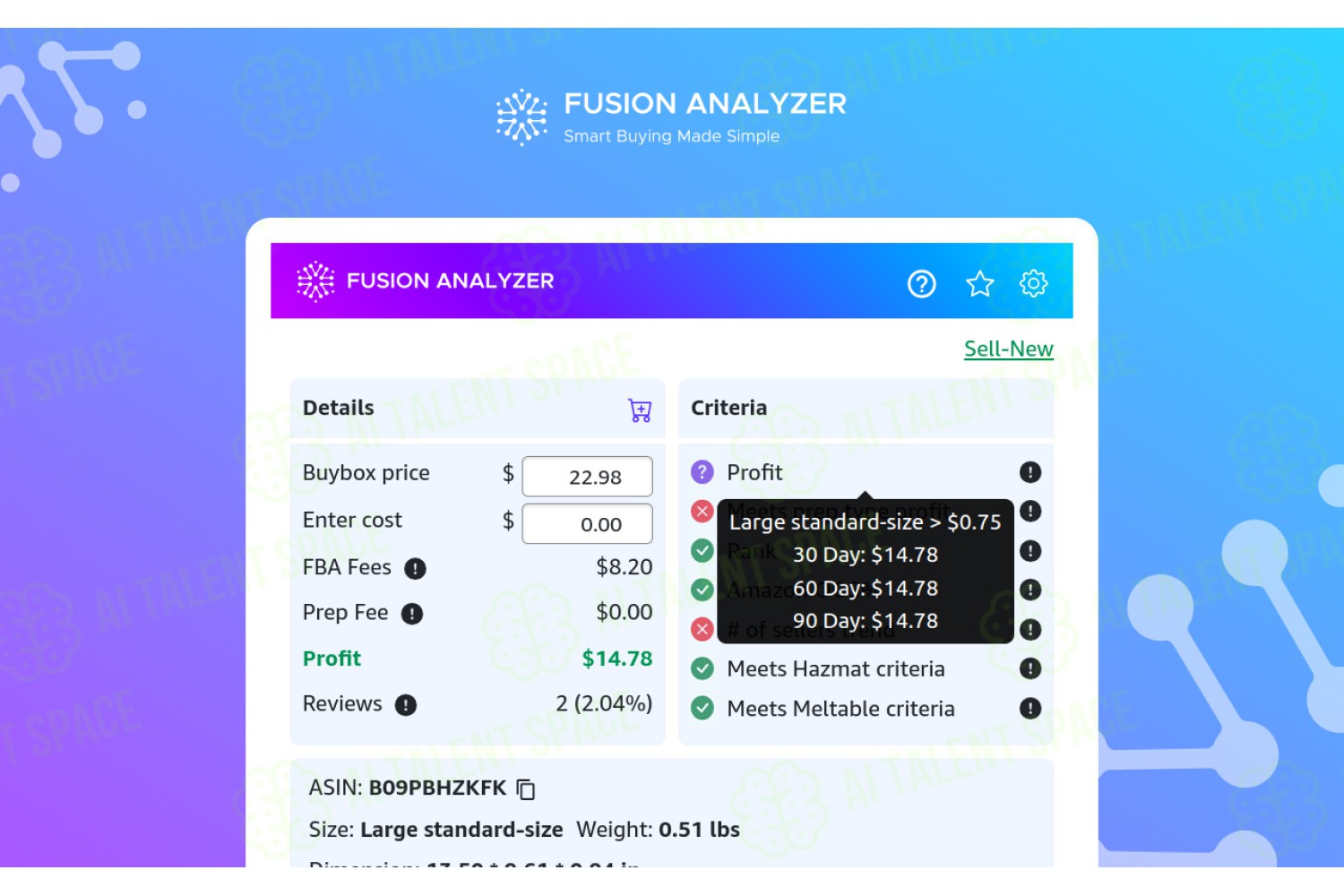
Task: Copy the ASIN with the copy icon
Action: tap(526, 789)
